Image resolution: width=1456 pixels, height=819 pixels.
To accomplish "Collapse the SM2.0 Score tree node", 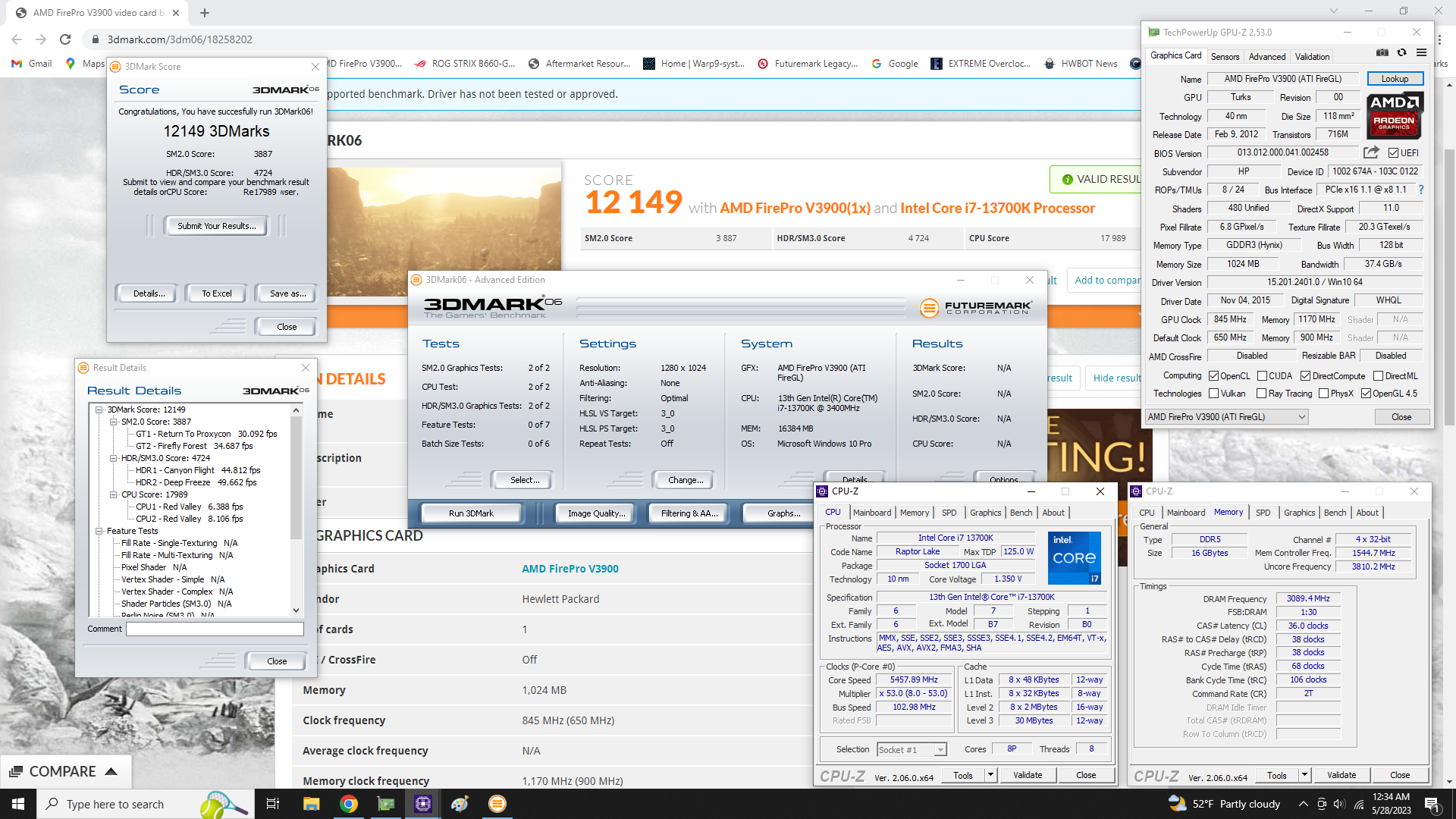I will (x=113, y=422).
